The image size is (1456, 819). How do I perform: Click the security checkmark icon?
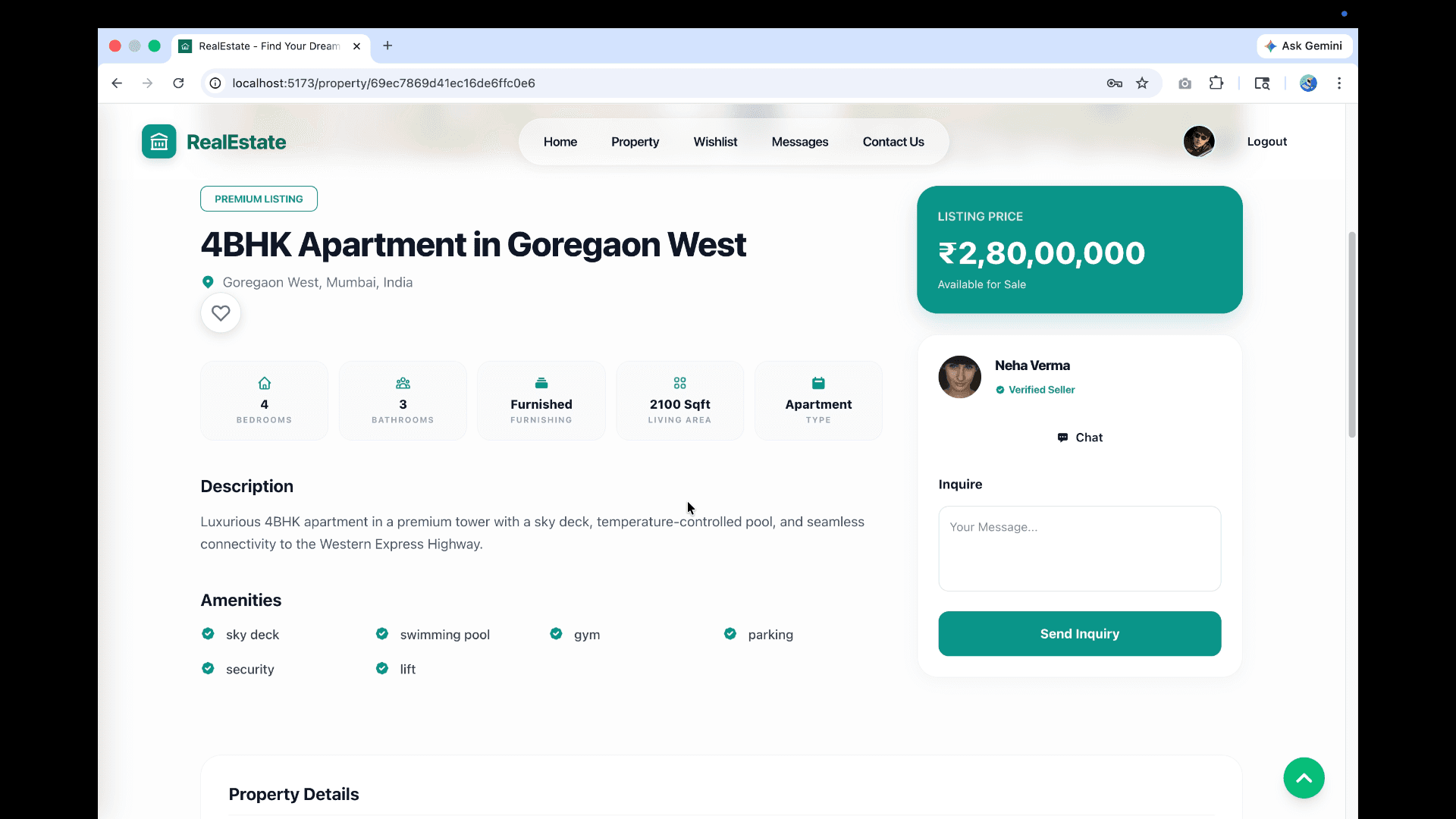pos(208,669)
